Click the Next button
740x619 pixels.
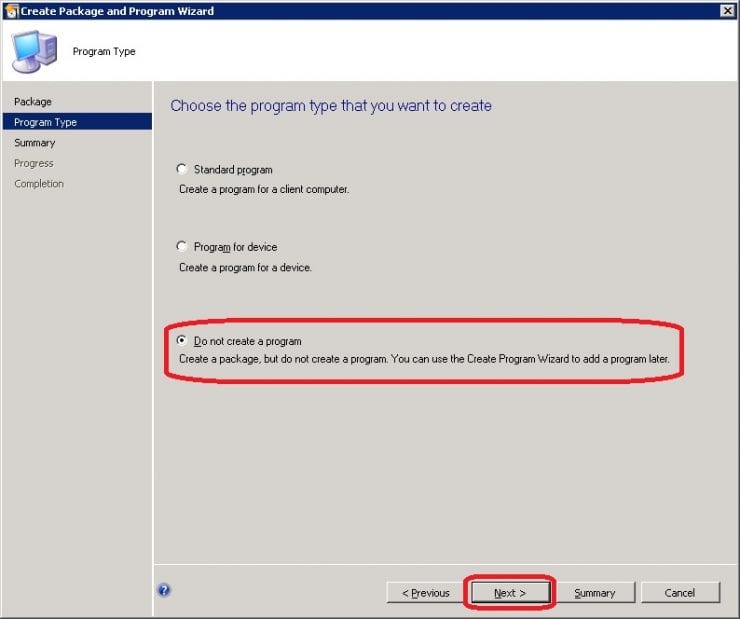tap(510, 593)
